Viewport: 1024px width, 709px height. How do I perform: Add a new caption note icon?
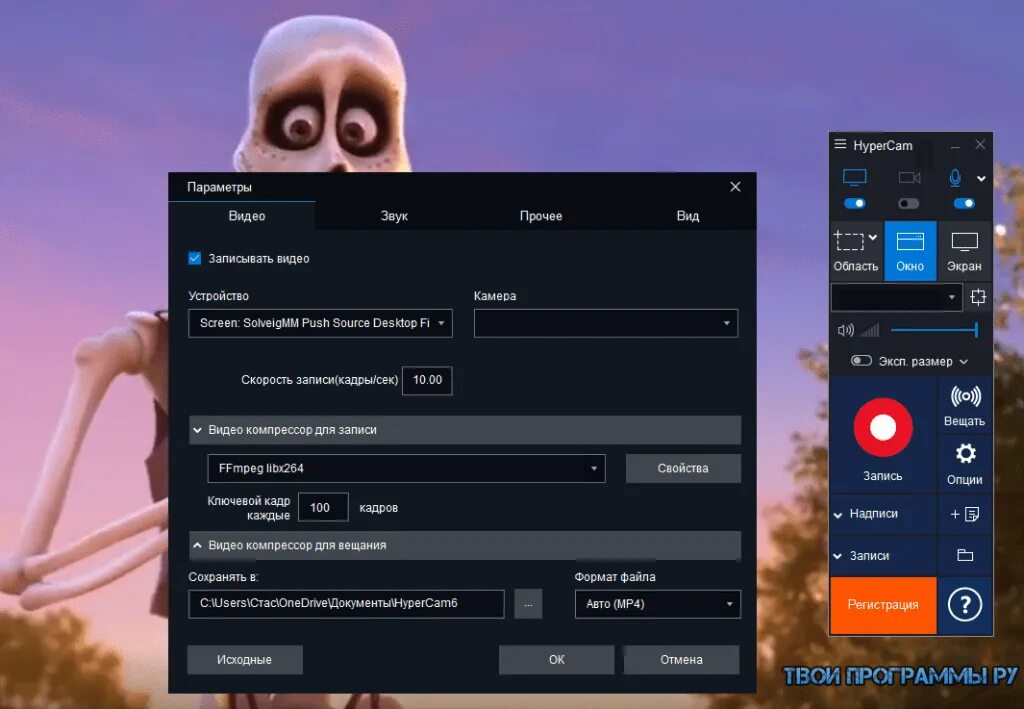(965, 514)
